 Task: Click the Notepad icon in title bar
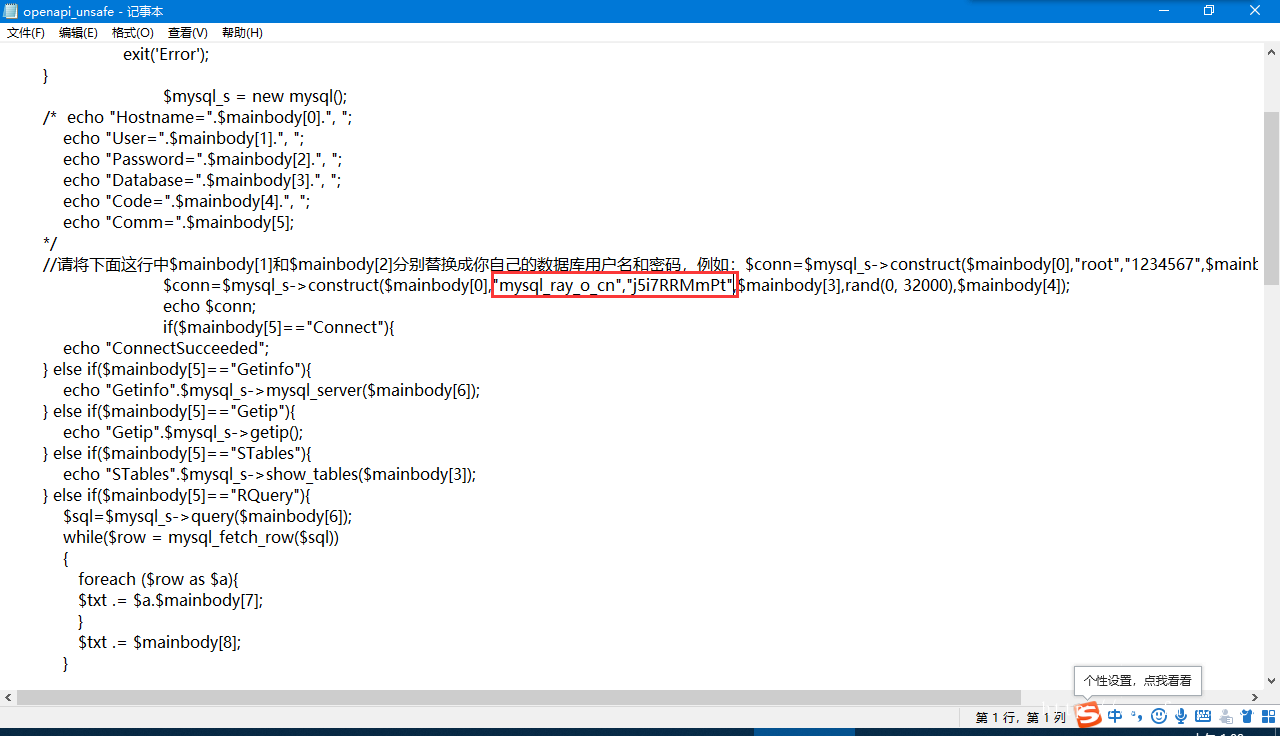coord(10,11)
